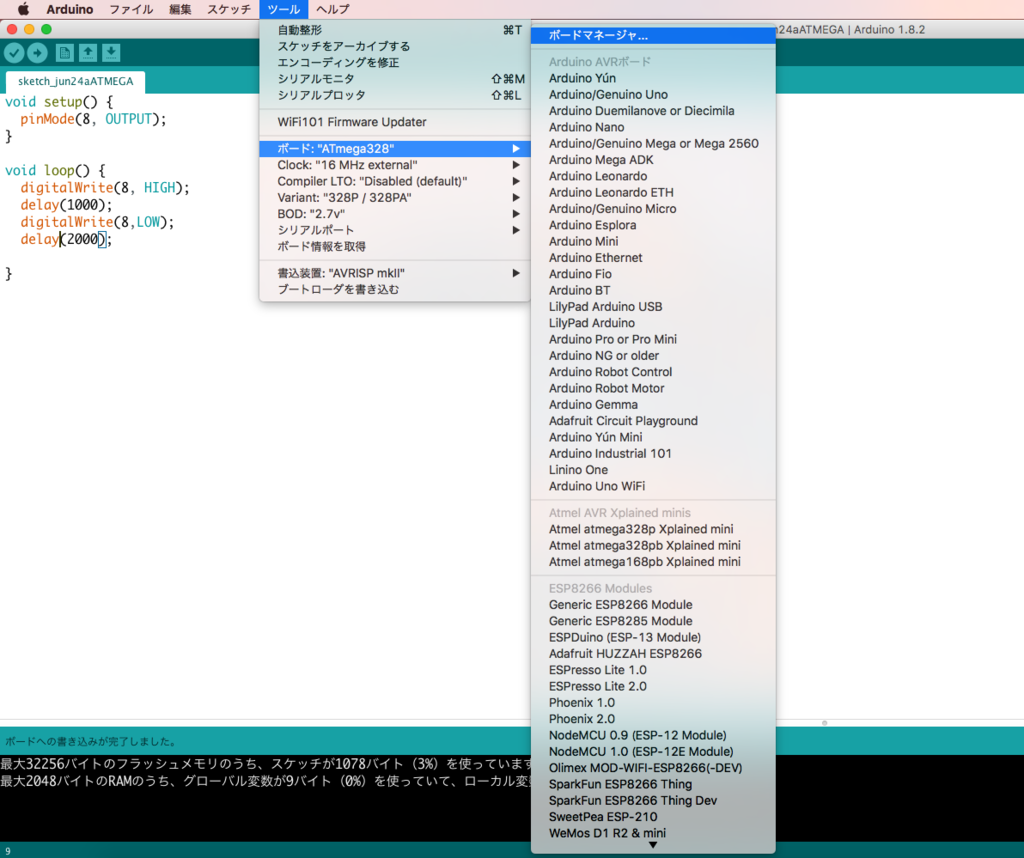The image size is (1024, 858).
Task: Open the ヘルプ menu
Action: [x=332, y=9]
